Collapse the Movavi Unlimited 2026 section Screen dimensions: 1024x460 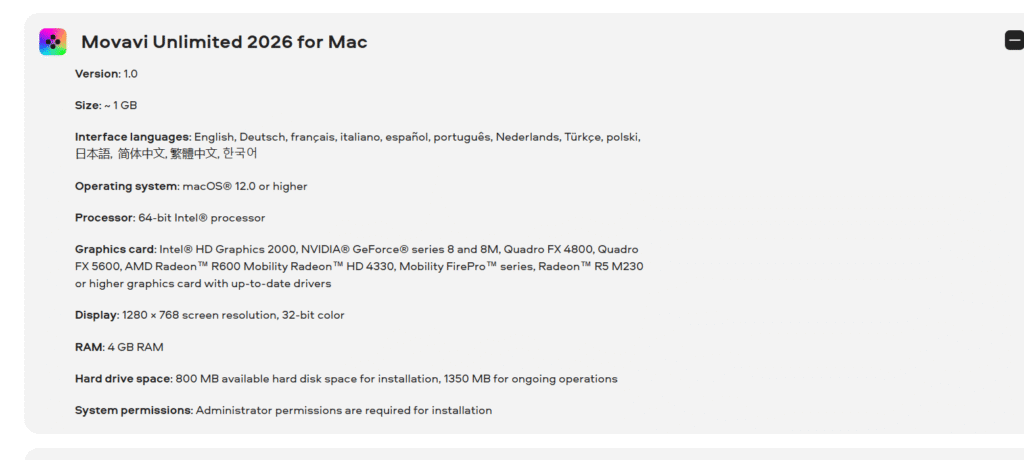1014,41
